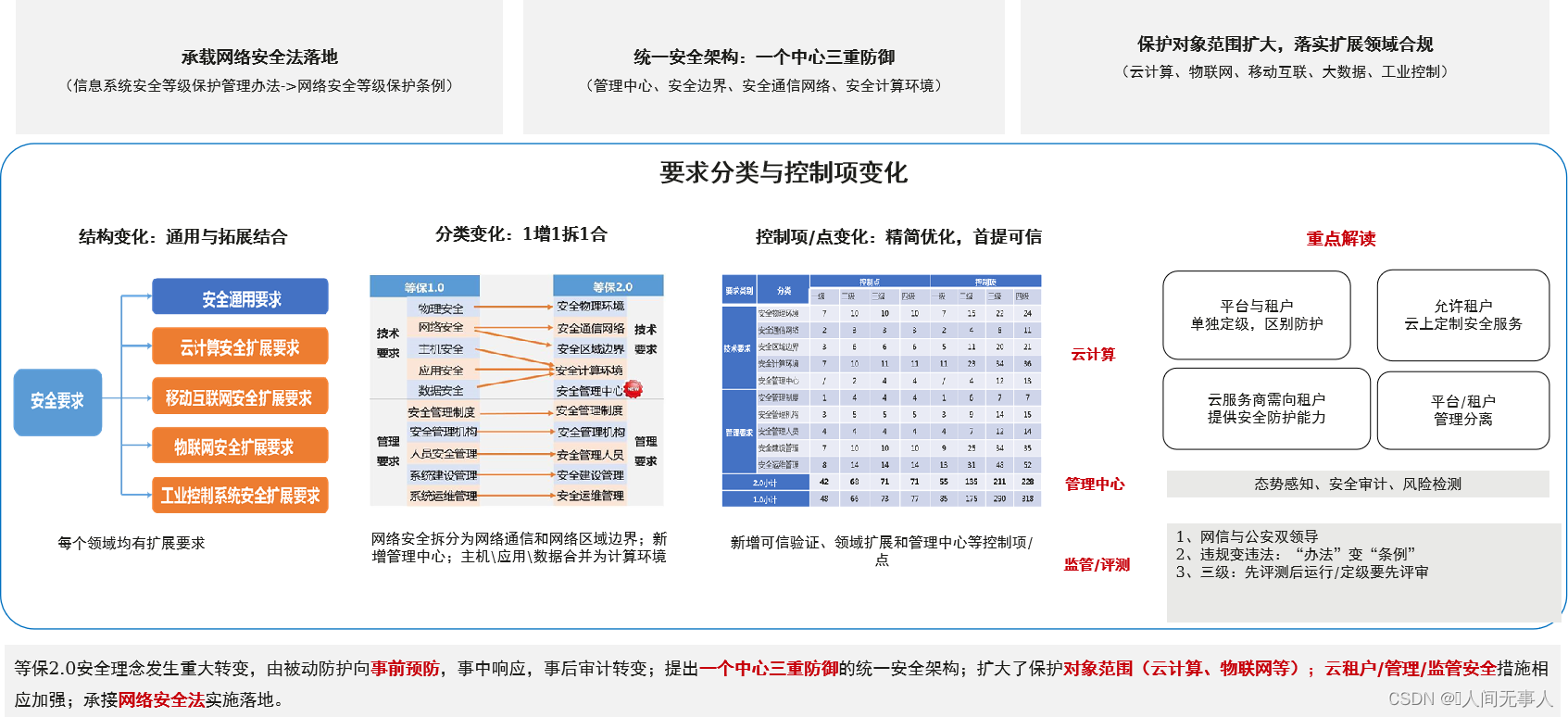
Task: Click the subtitle listing 云计算、物联网、移动互联、大数据
Action: coord(1285,72)
